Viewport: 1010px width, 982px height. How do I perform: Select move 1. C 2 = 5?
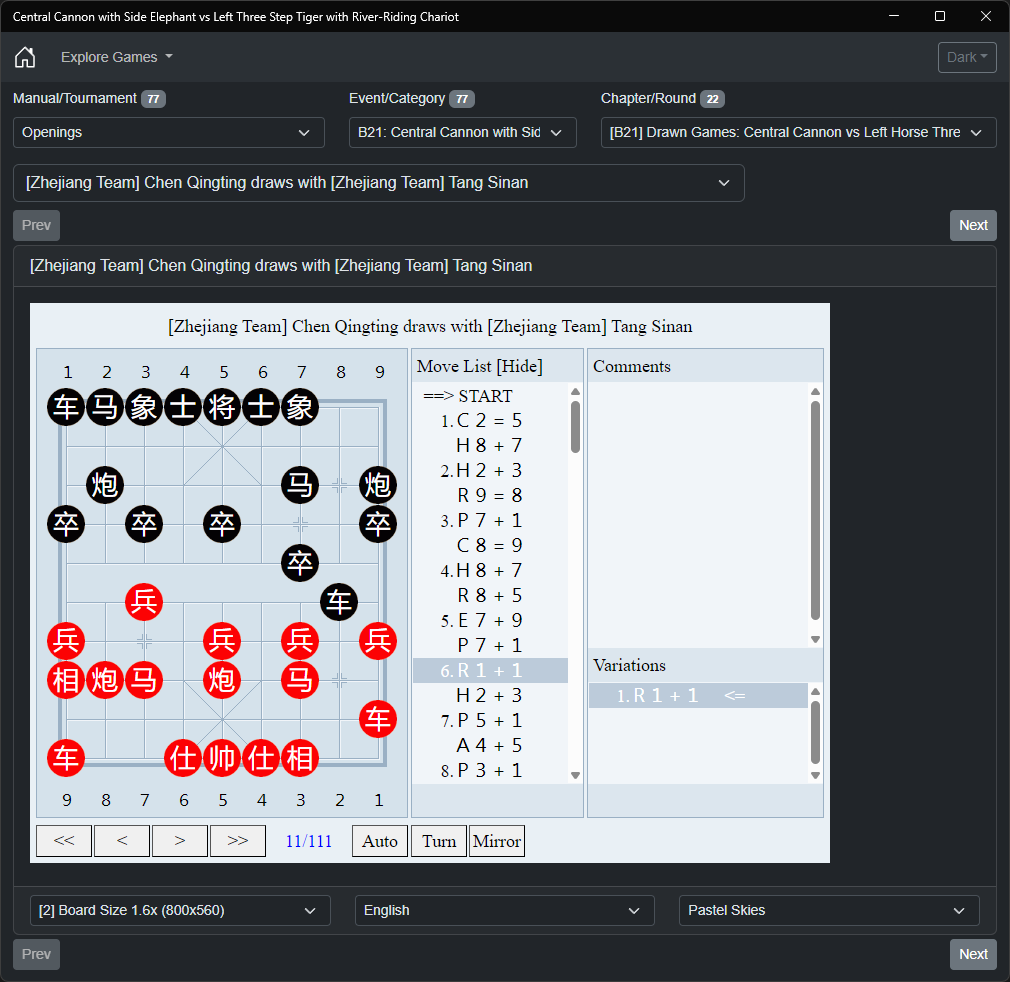pos(490,421)
